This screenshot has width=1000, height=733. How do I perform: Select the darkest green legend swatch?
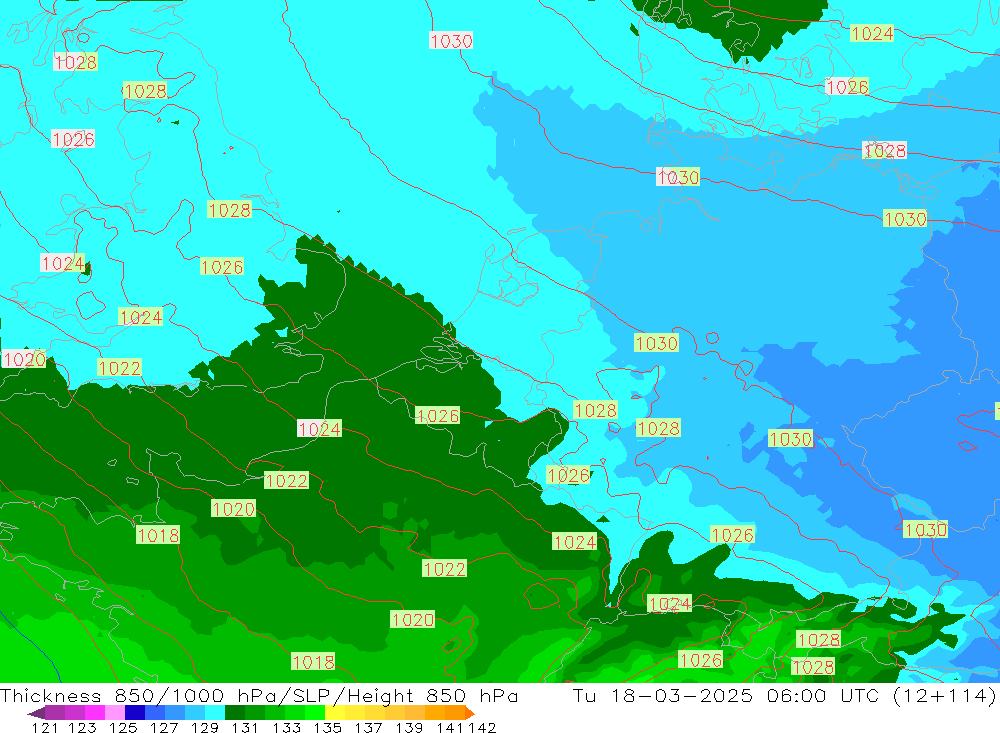(235, 713)
